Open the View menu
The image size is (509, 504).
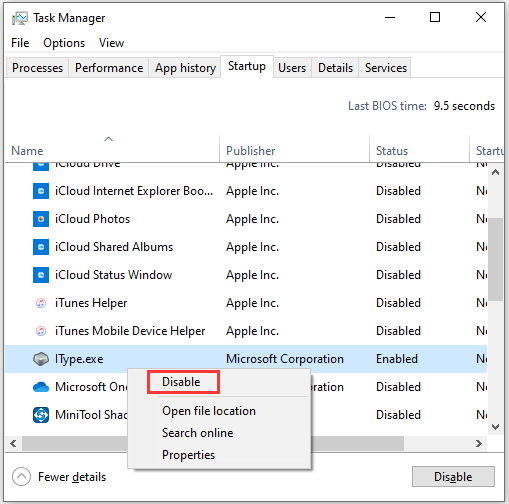(x=111, y=43)
